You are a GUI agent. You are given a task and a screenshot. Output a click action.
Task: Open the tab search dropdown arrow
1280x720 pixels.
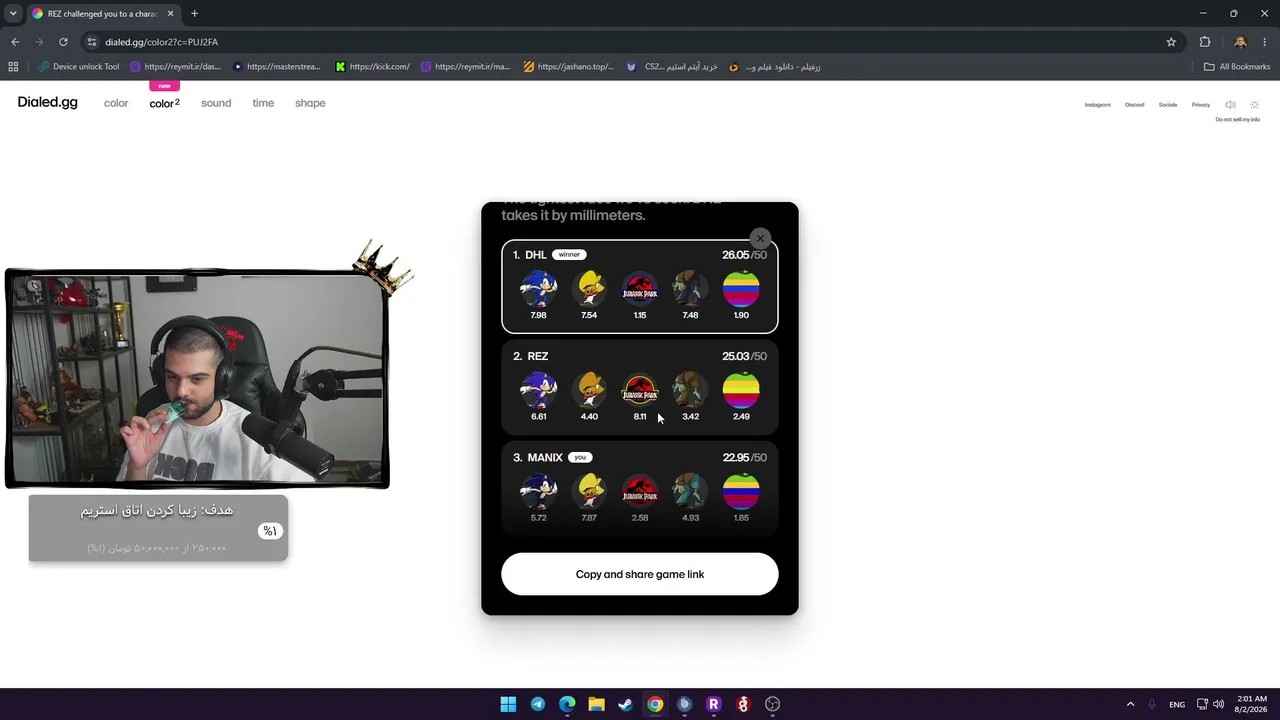point(13,14)
